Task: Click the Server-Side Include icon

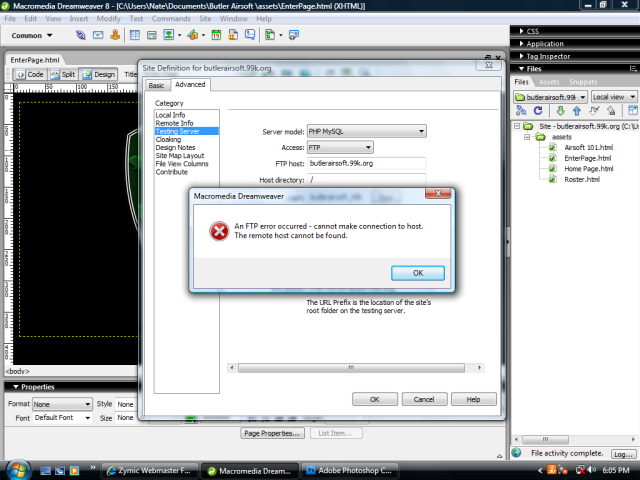Action: pos(233,35)
